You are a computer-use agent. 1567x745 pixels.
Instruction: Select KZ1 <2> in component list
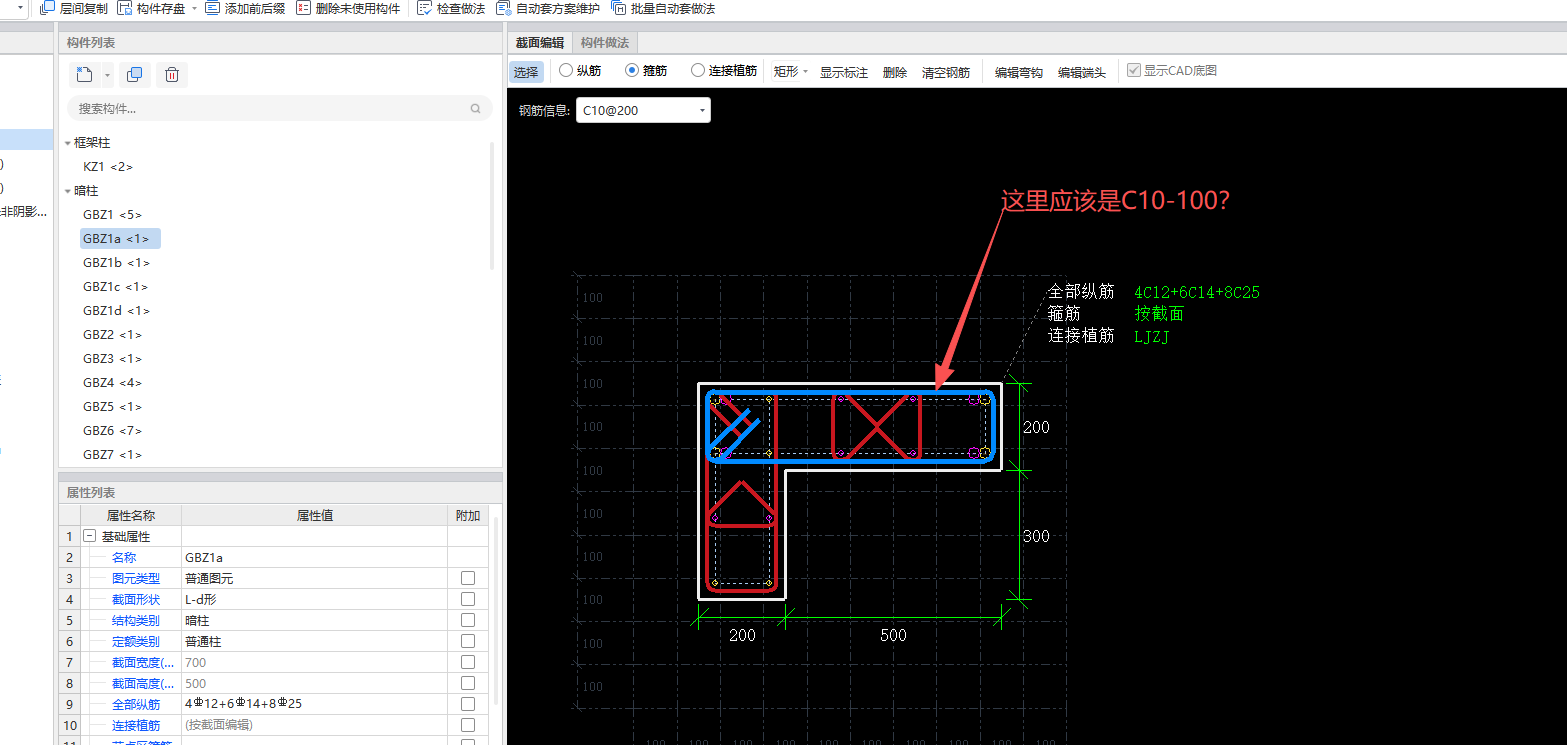coord(108,166)
